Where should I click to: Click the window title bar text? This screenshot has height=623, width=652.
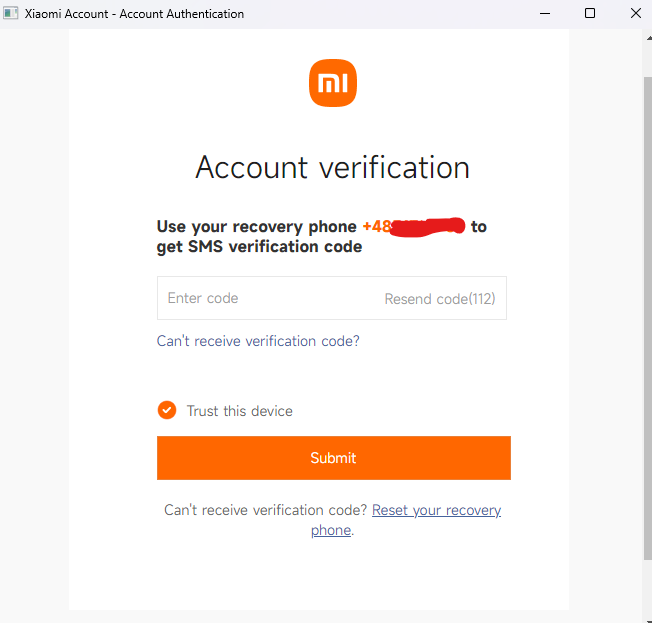click(136, 14)
